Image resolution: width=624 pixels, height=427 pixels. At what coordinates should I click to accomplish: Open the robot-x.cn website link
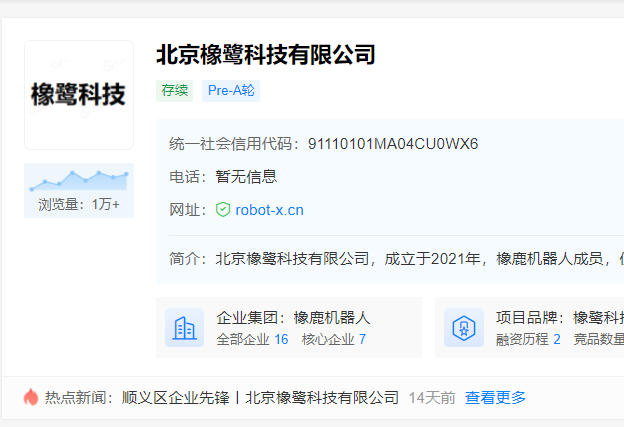pyautogui.click(x=269, y=210)
